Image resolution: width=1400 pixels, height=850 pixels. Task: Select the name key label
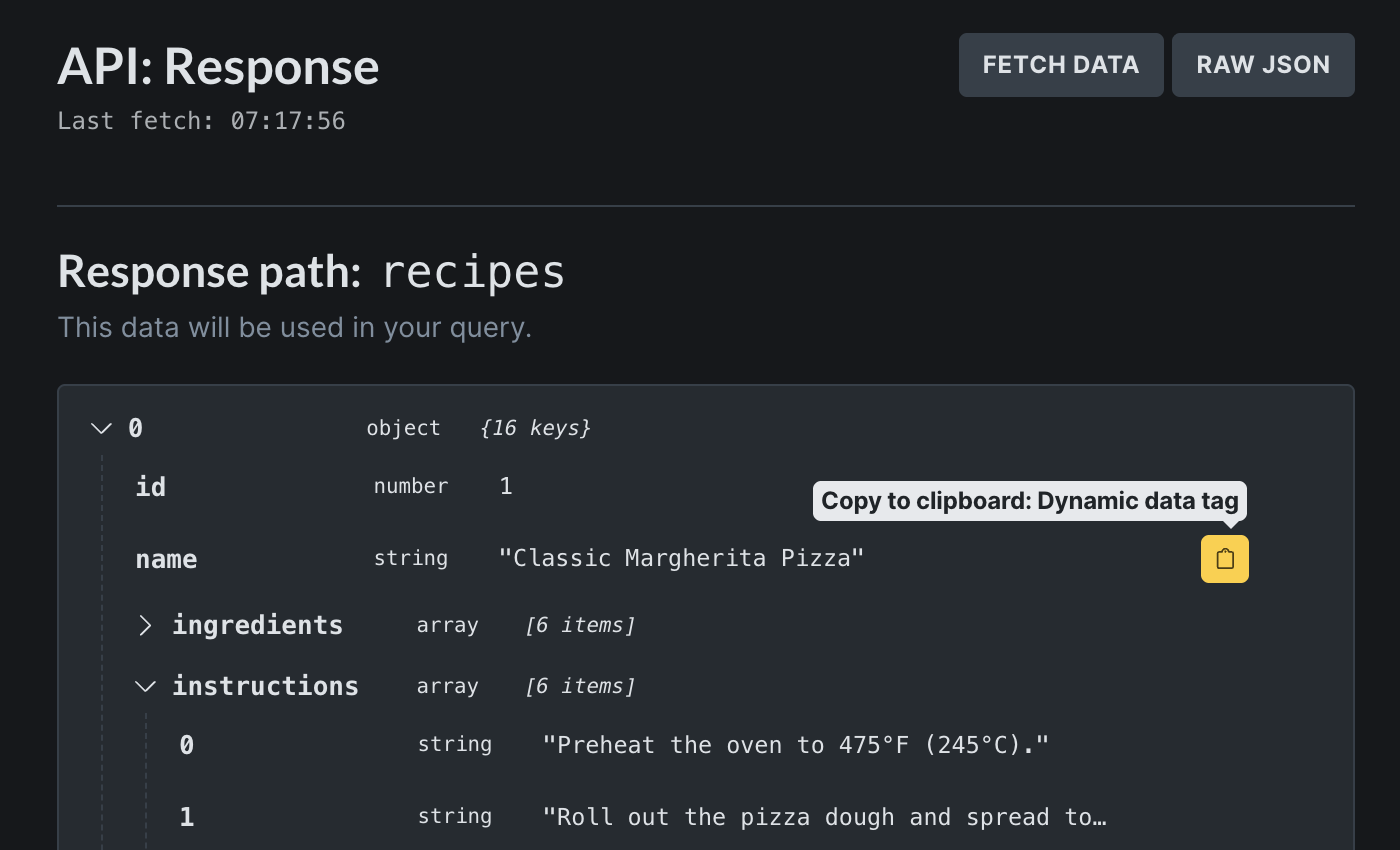(166, 559)
